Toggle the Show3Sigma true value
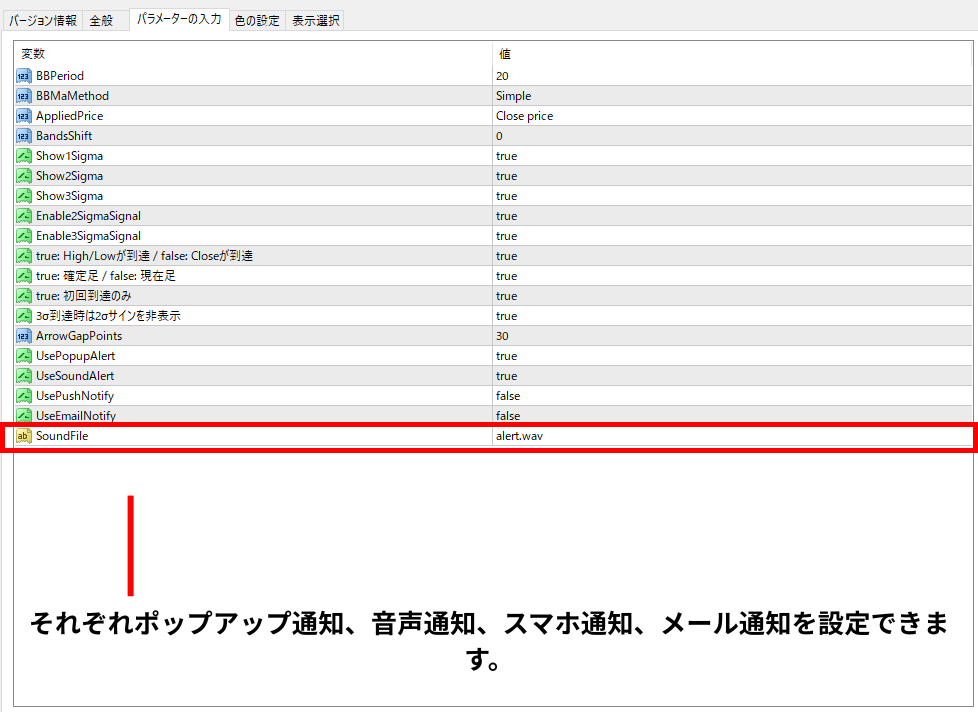The width and height of the screenshot is (978, 712). pos(506,196)
